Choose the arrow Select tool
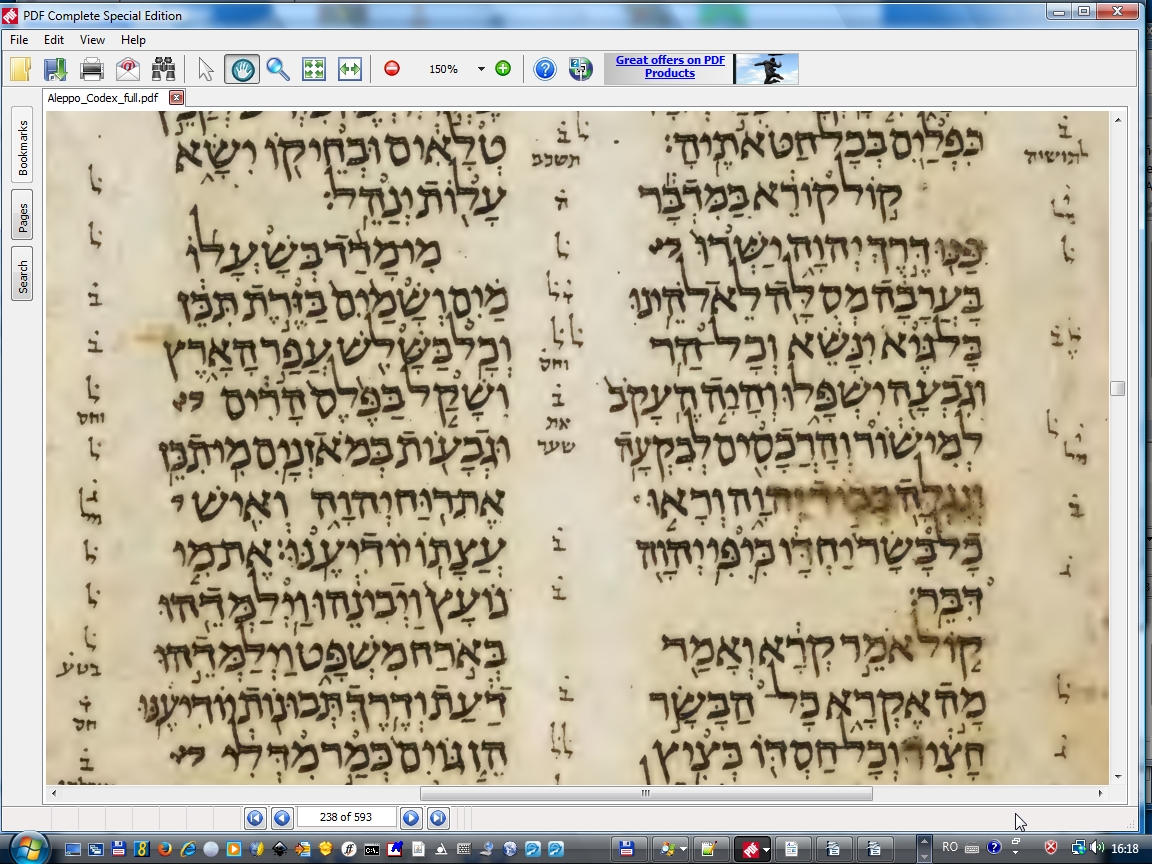This screenshot has width=1152, height=864. (x=206, y=69)
